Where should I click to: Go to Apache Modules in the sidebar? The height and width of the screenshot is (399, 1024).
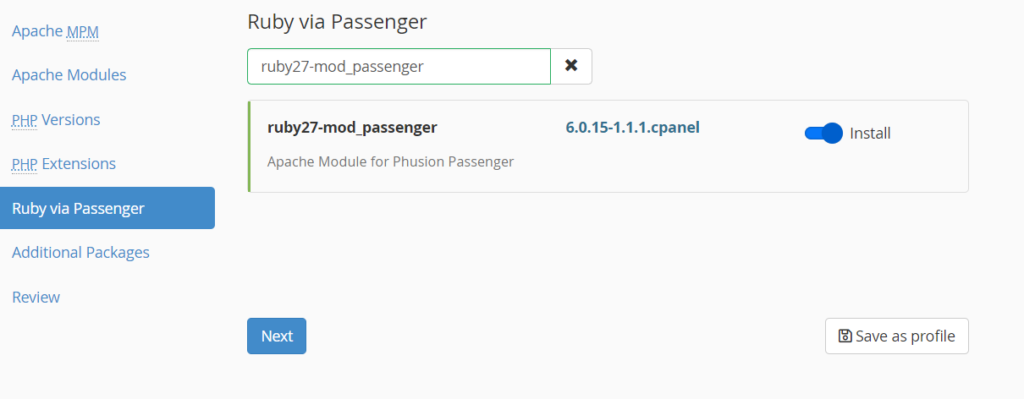69,75
